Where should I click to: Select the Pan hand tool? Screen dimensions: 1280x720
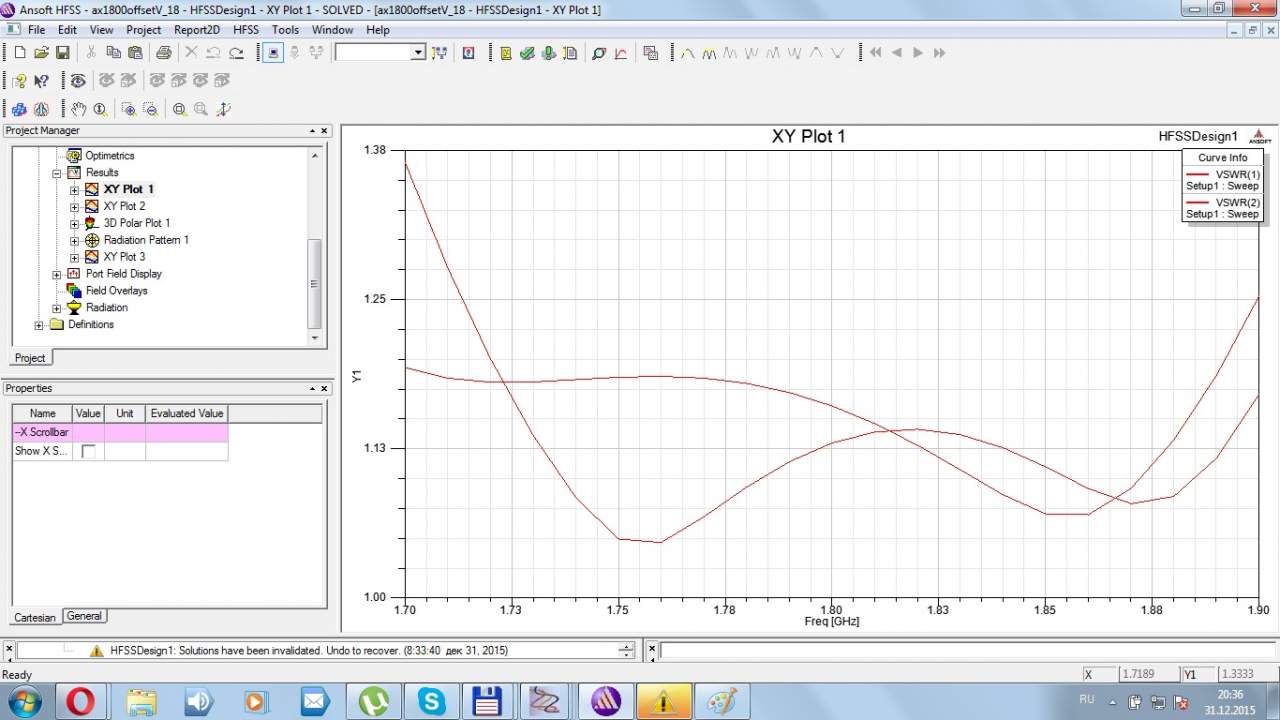pos(79,110)
